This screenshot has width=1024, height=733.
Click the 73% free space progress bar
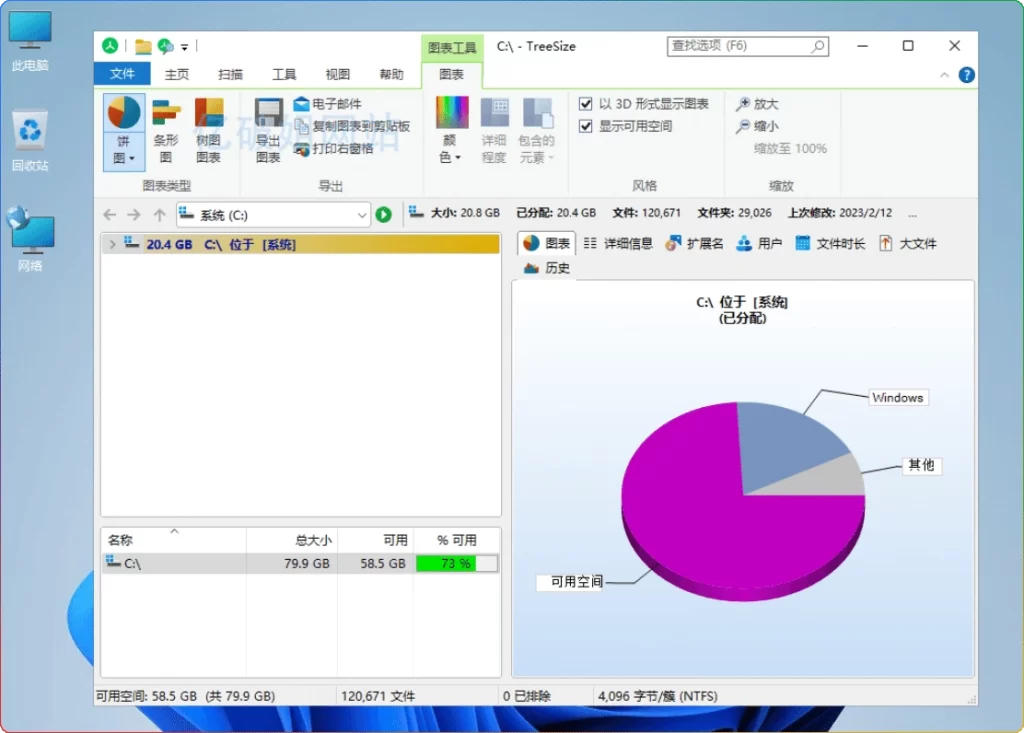pos(456,563)
